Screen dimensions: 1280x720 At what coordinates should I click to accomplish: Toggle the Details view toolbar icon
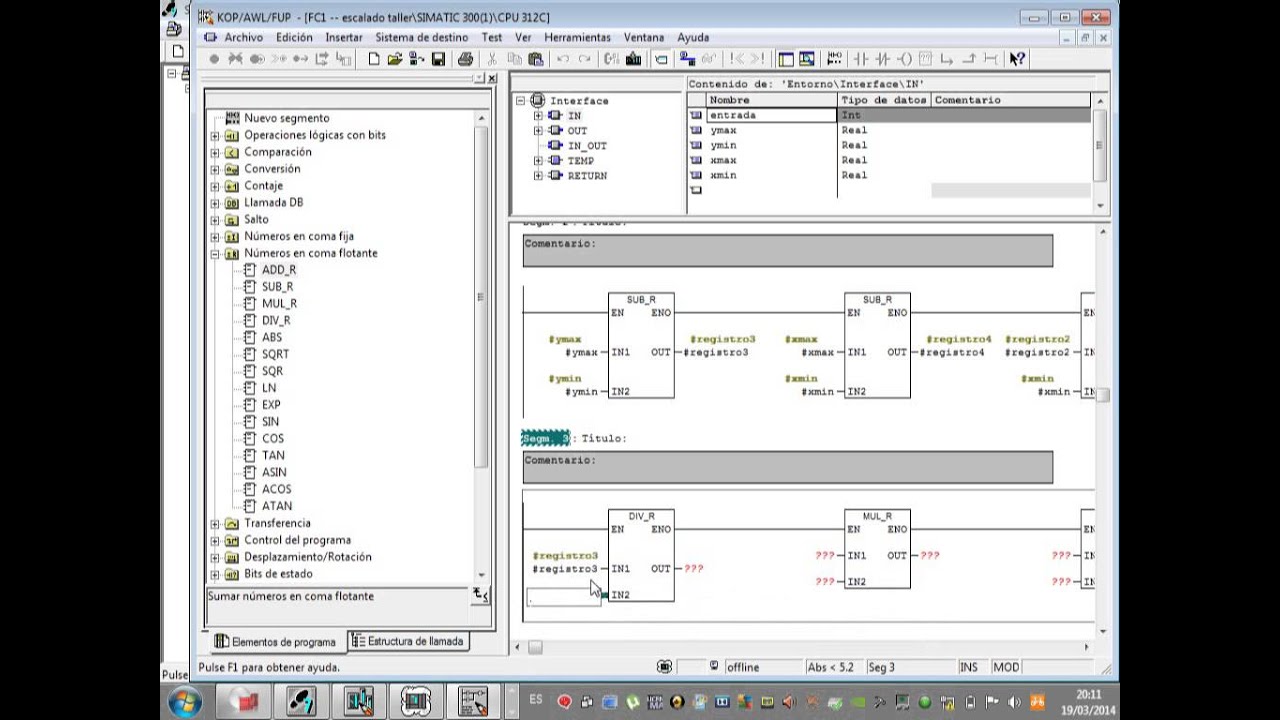[x=806, y=59]
